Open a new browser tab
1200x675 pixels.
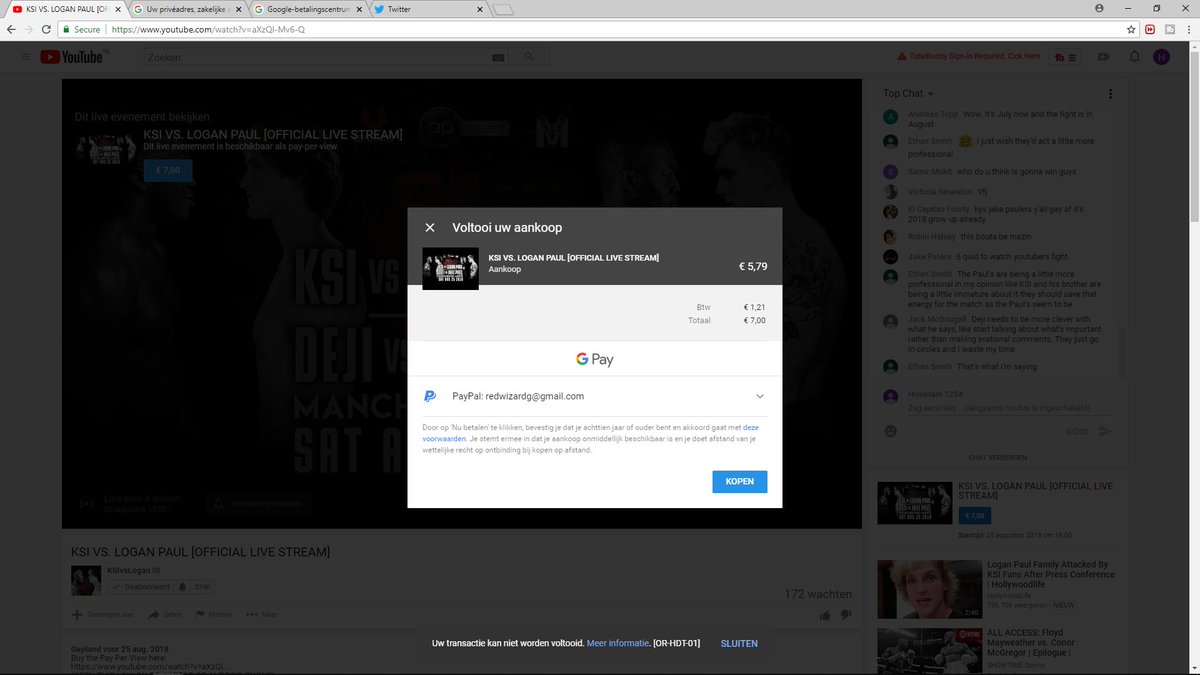503,9
